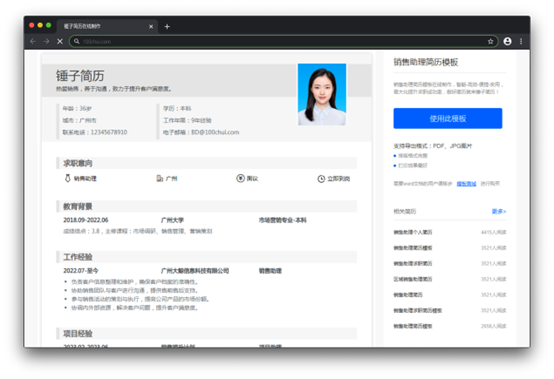Click the 销售助理简历模板 sidebar heading
Screen dimensions: 554x379
pos(426,62)
